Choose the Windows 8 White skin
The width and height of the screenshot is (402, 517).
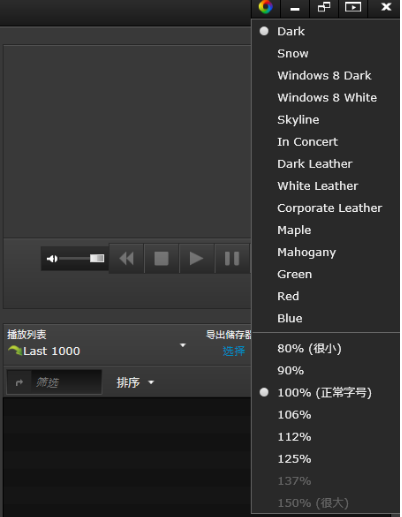coord(325,98)
